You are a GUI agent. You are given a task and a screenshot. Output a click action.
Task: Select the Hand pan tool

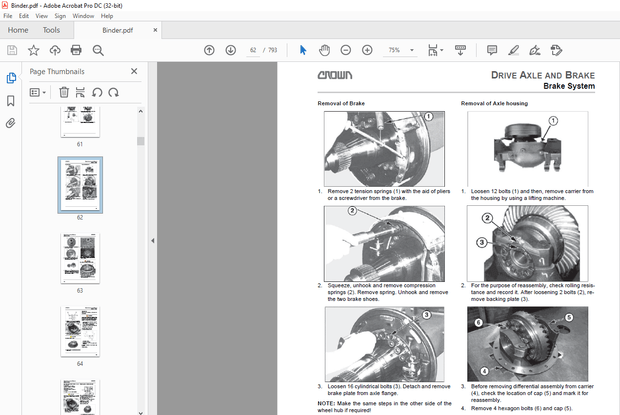[x=324, y=50]
